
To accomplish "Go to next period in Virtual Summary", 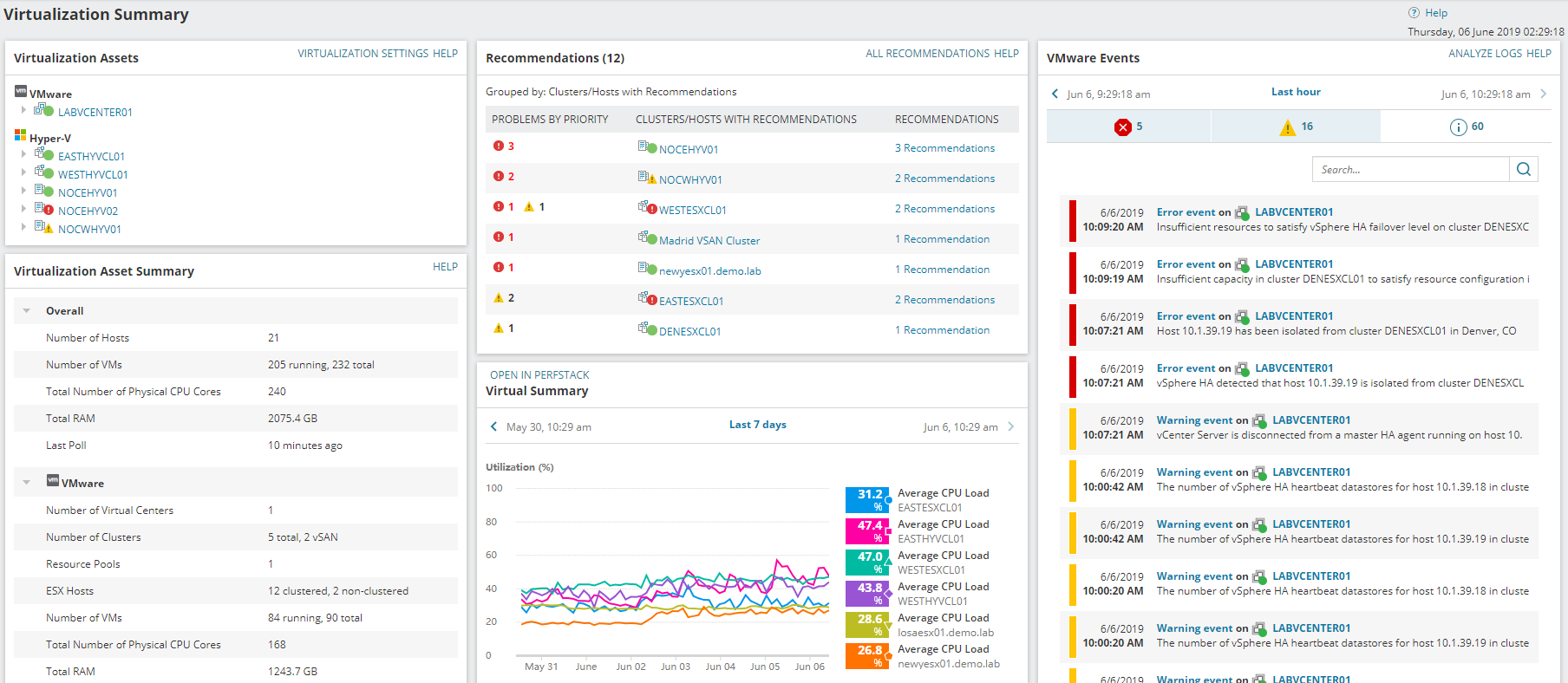I will tap(1011, 426).
